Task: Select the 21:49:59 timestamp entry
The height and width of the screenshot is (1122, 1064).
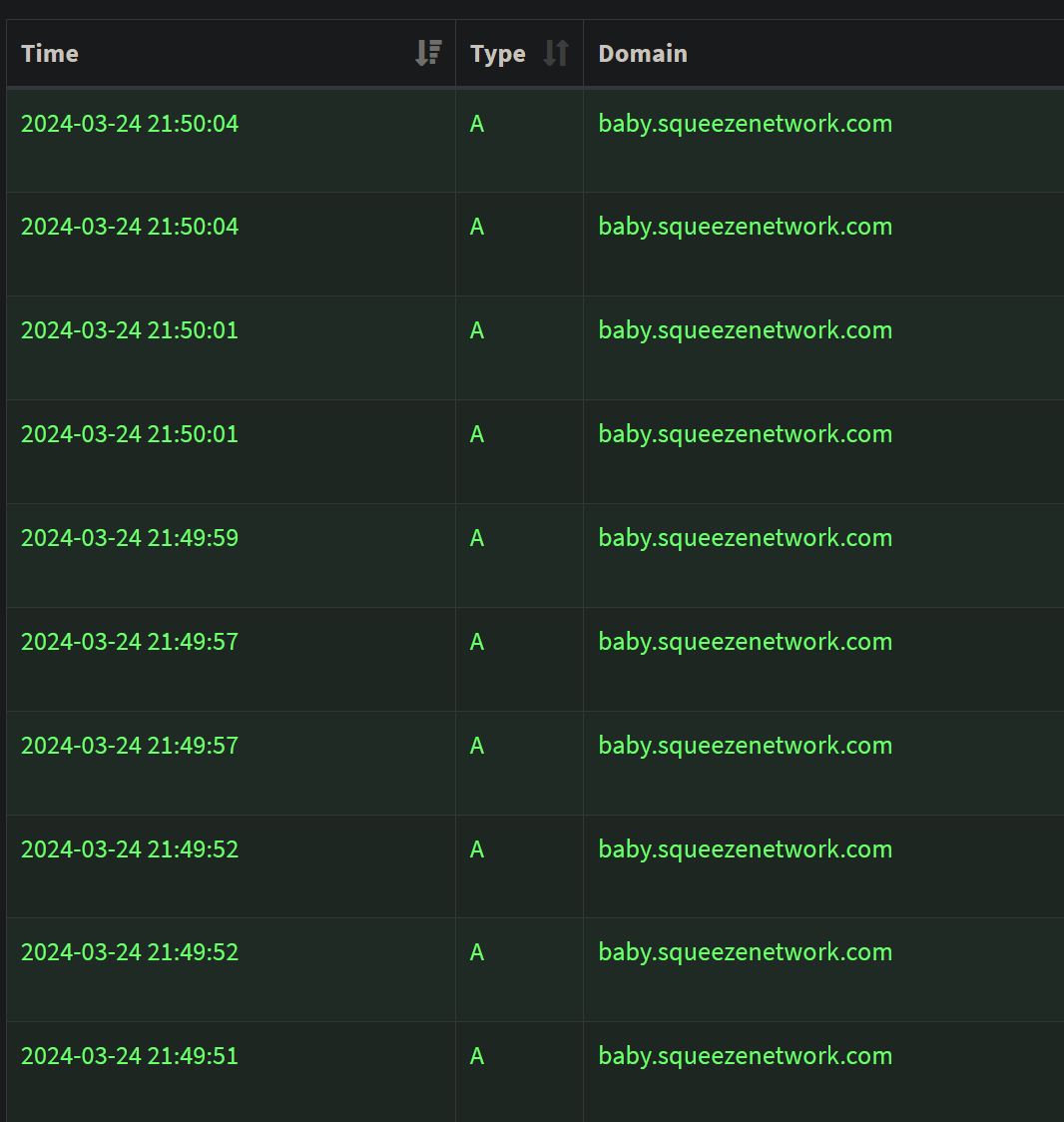Action: click(x=130, y=538)
